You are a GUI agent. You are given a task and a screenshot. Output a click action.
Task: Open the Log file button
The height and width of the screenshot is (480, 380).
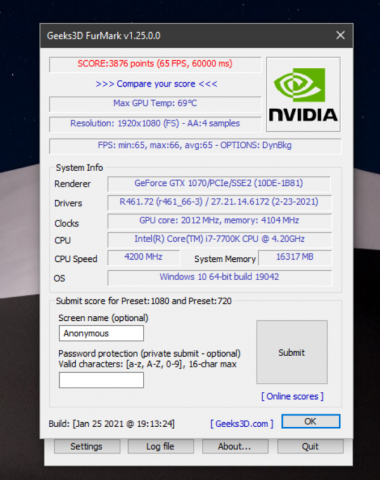coord(160,446)
